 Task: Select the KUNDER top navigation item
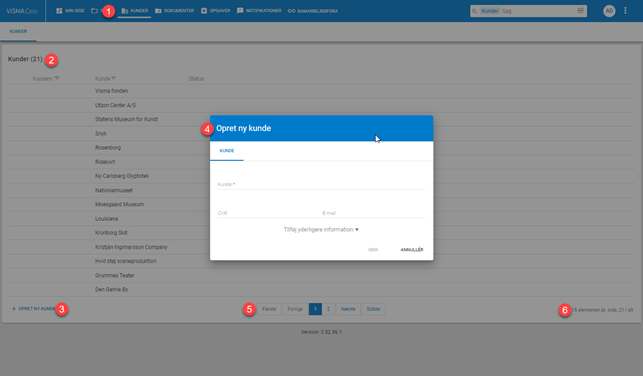tap(135, 11)
